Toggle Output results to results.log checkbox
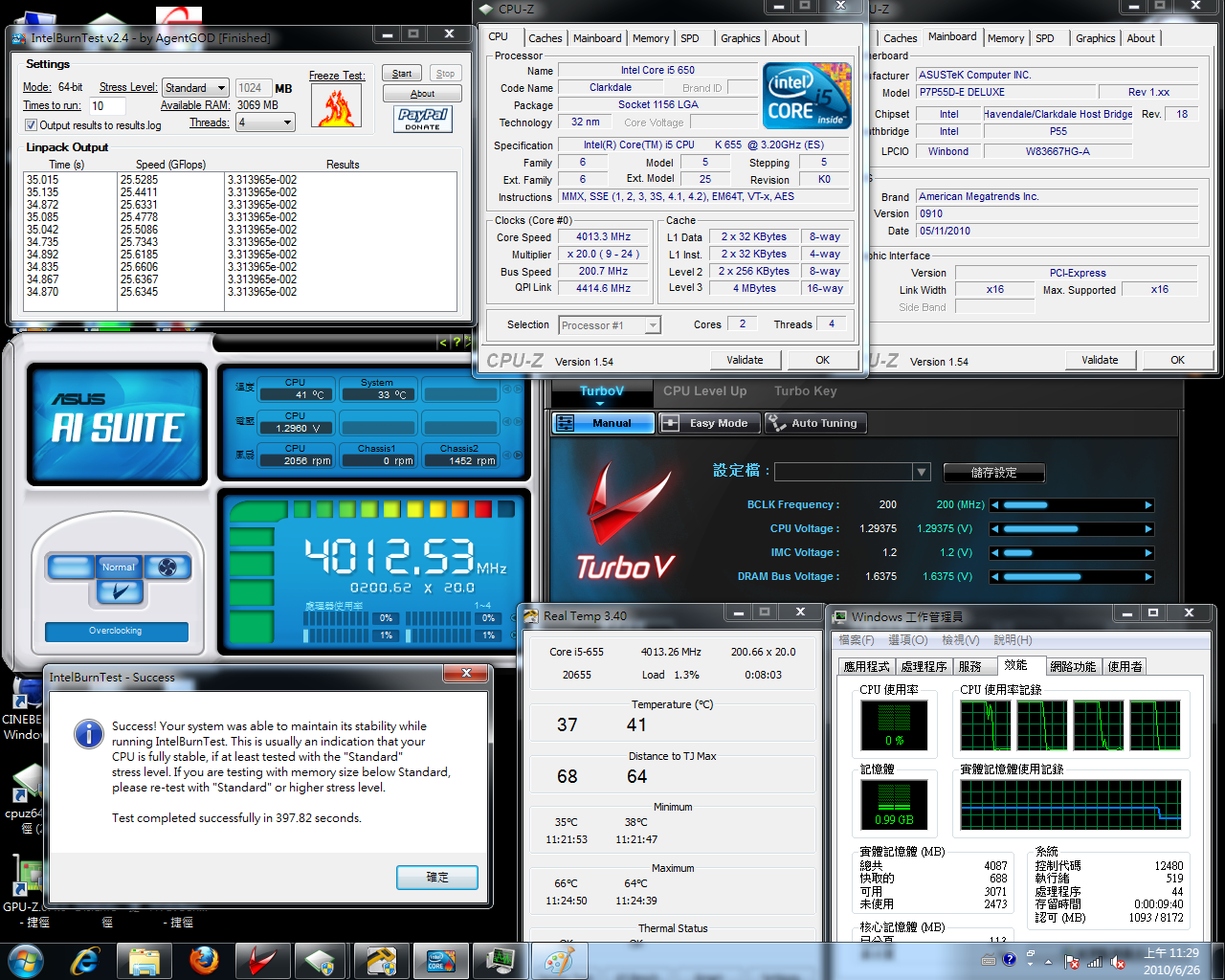Viewport: 1225px width, 980px height. (x=31, y=125)
